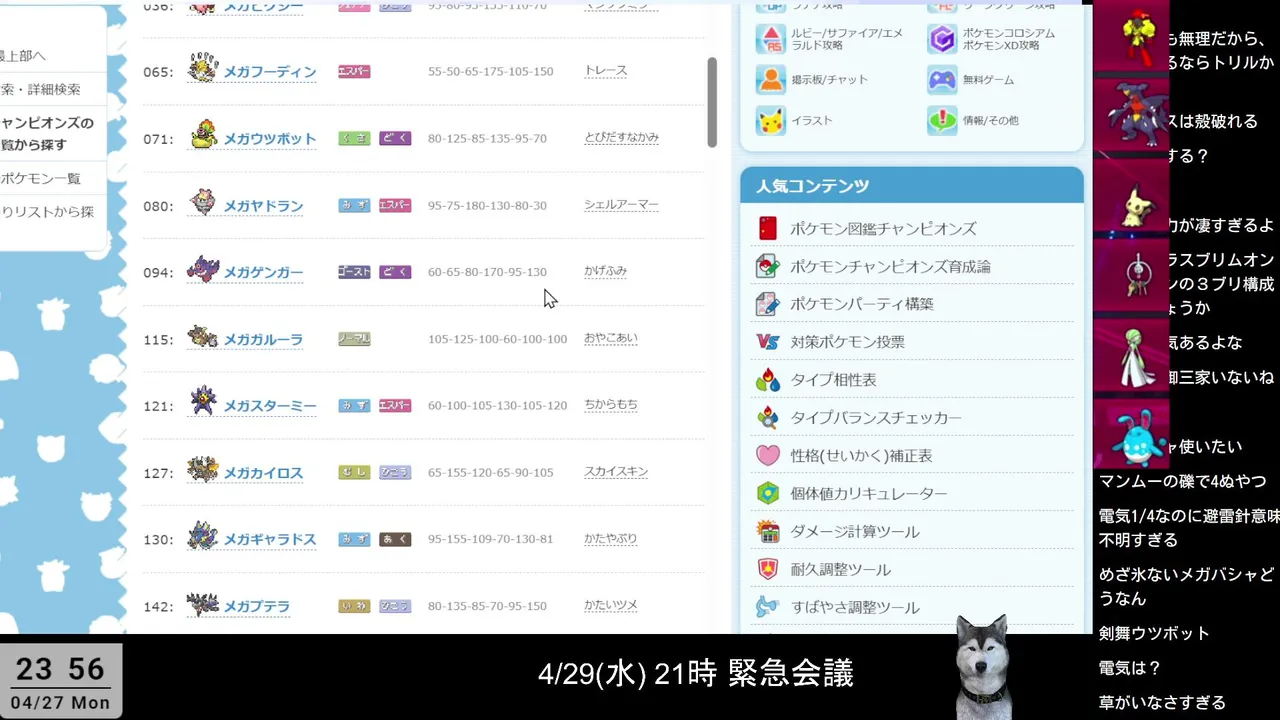This screenshot has width=1280, height=720.
Task: Click the メガヤドラン sprite icon
Action: [x=203, y=203]
